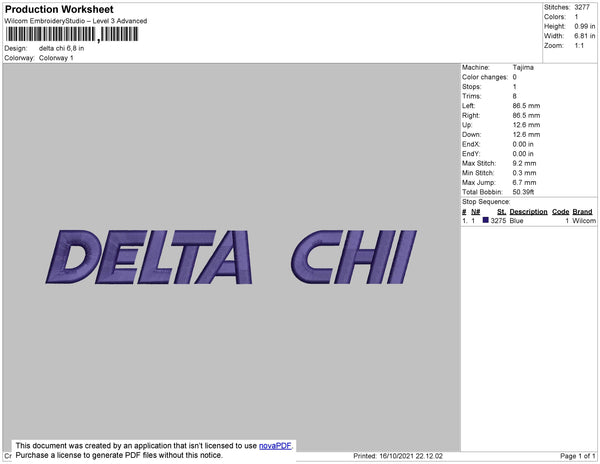Click the 'Purchase a license' notice line
The height and width of the screenshot is (464, 600).
click(x=119, y=455)
